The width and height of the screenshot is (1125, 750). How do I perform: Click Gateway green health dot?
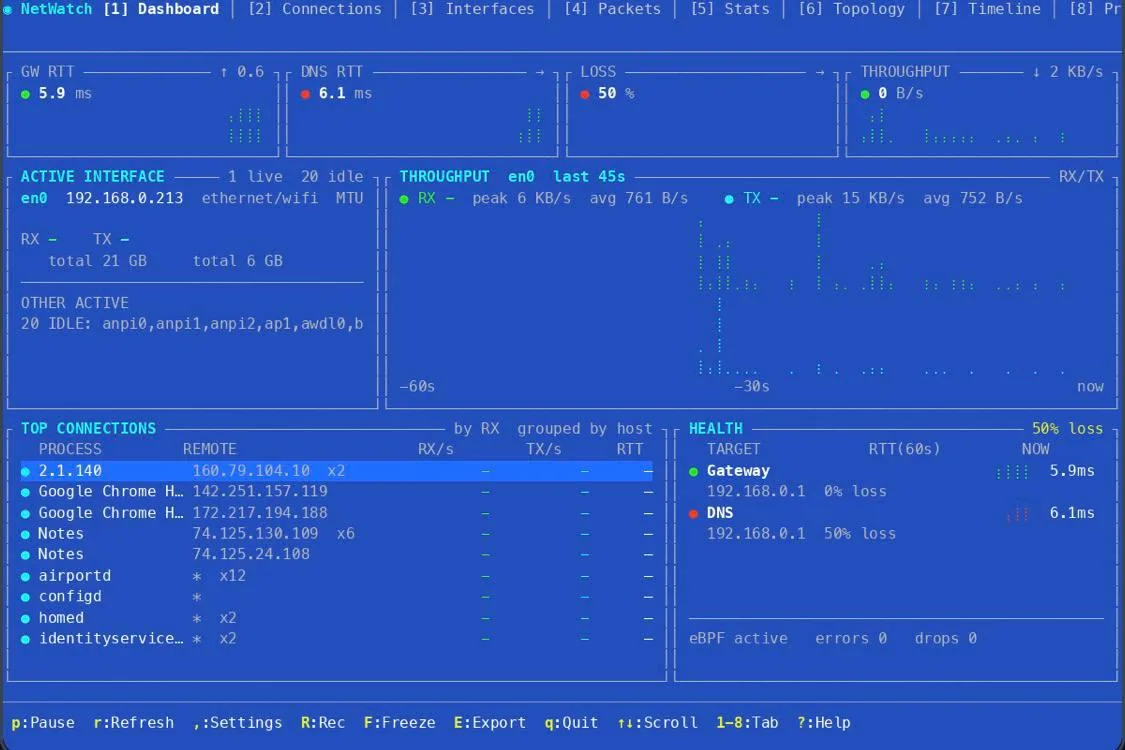(x=694, y=472)
